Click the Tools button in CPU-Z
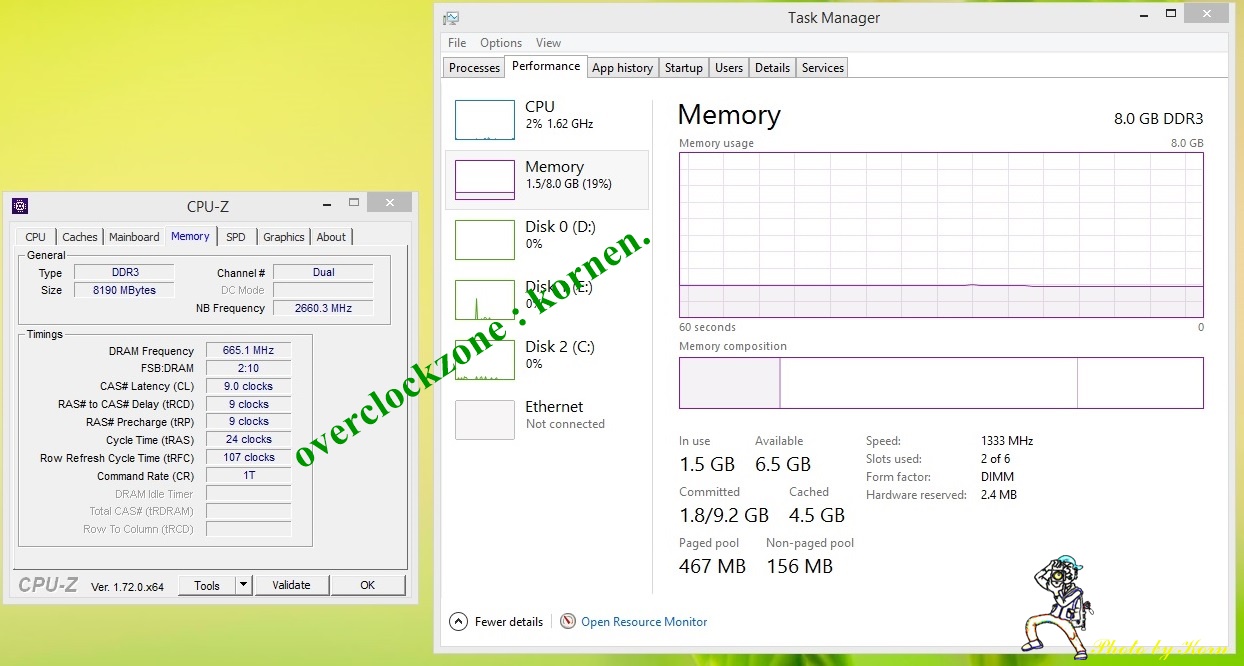 (x=207, y=585)
